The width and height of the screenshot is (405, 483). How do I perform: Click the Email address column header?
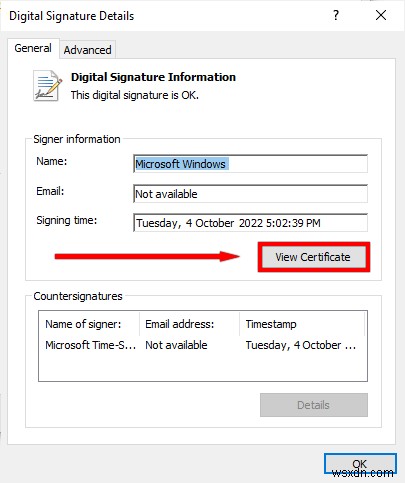pyautogui.click(x=189, y=324)
